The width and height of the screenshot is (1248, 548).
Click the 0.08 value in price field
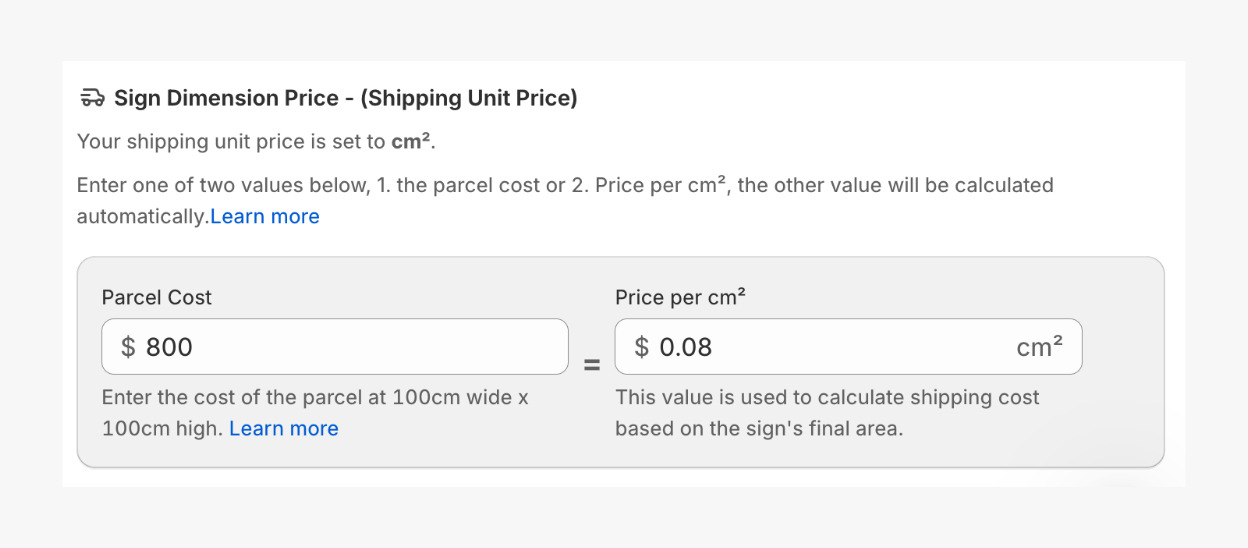[x=686, y=347]
